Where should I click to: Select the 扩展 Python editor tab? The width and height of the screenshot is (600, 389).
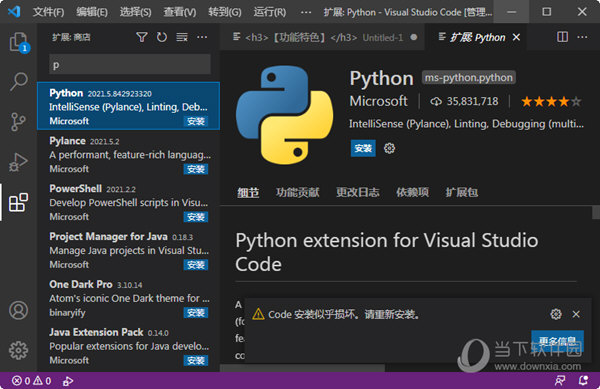[x=477, y=37]
